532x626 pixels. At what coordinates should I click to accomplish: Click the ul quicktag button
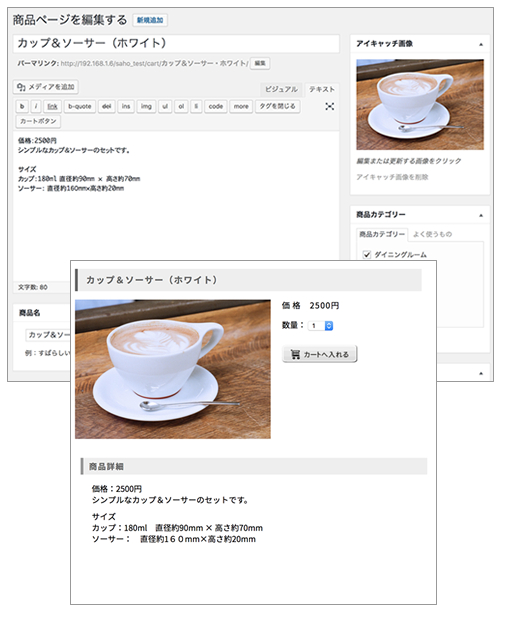[x=165, y=106]
